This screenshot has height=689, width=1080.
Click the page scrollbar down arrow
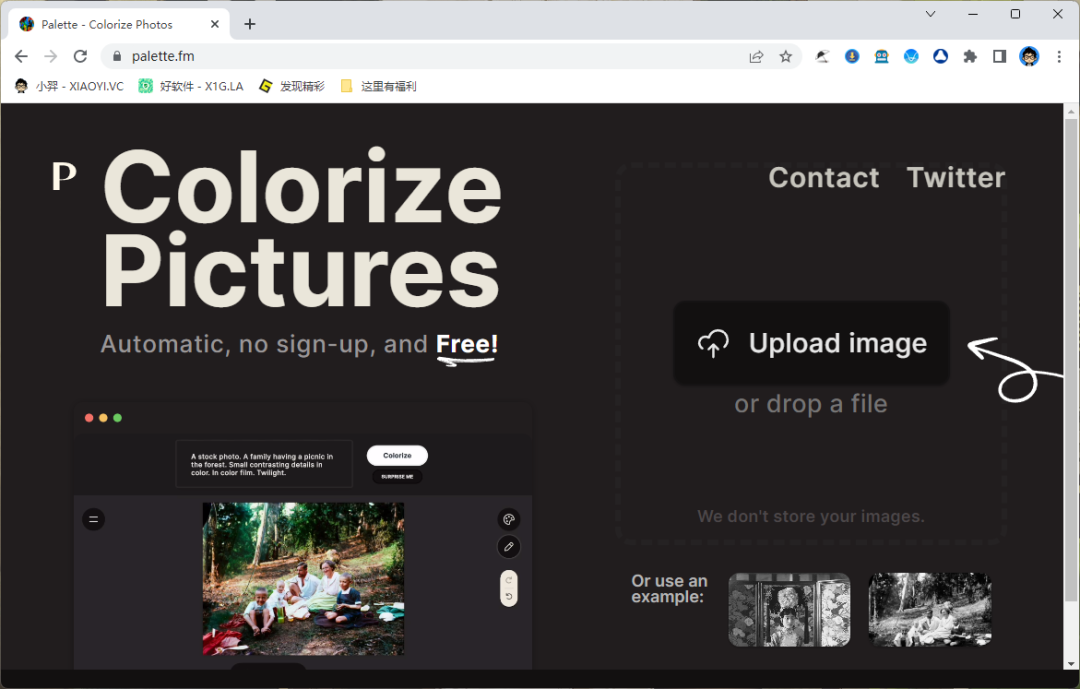coord(1071,664)
